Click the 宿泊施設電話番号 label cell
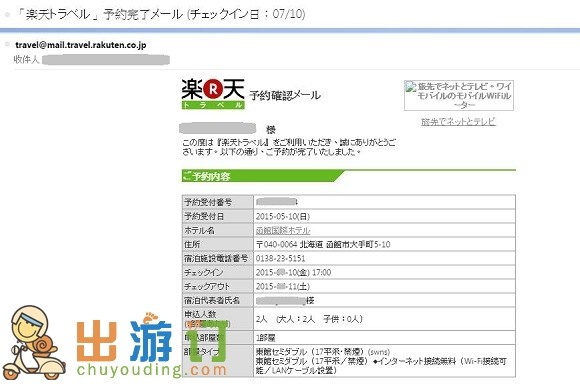 (218, 258)
